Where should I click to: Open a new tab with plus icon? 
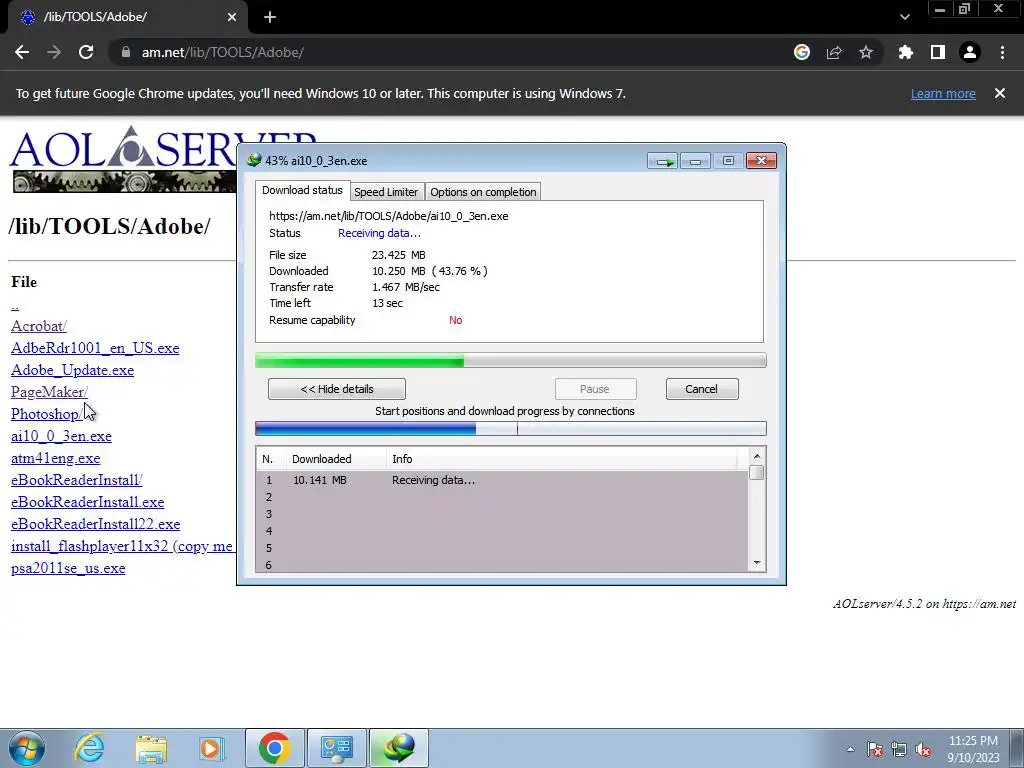click(x=270, y=17)
